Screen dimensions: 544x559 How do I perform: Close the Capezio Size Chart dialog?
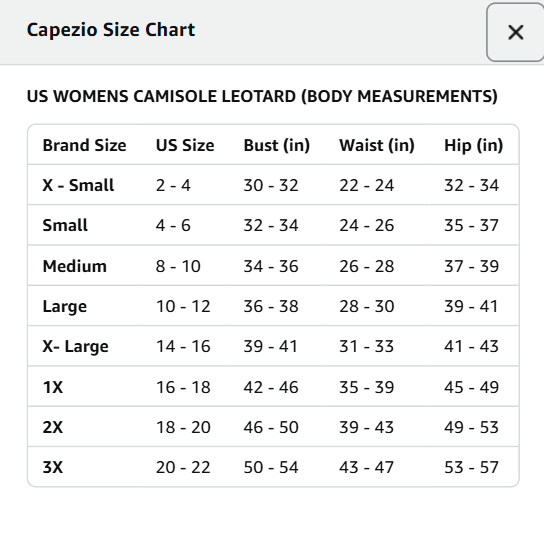pyautogui.click(x=515, y=32)
